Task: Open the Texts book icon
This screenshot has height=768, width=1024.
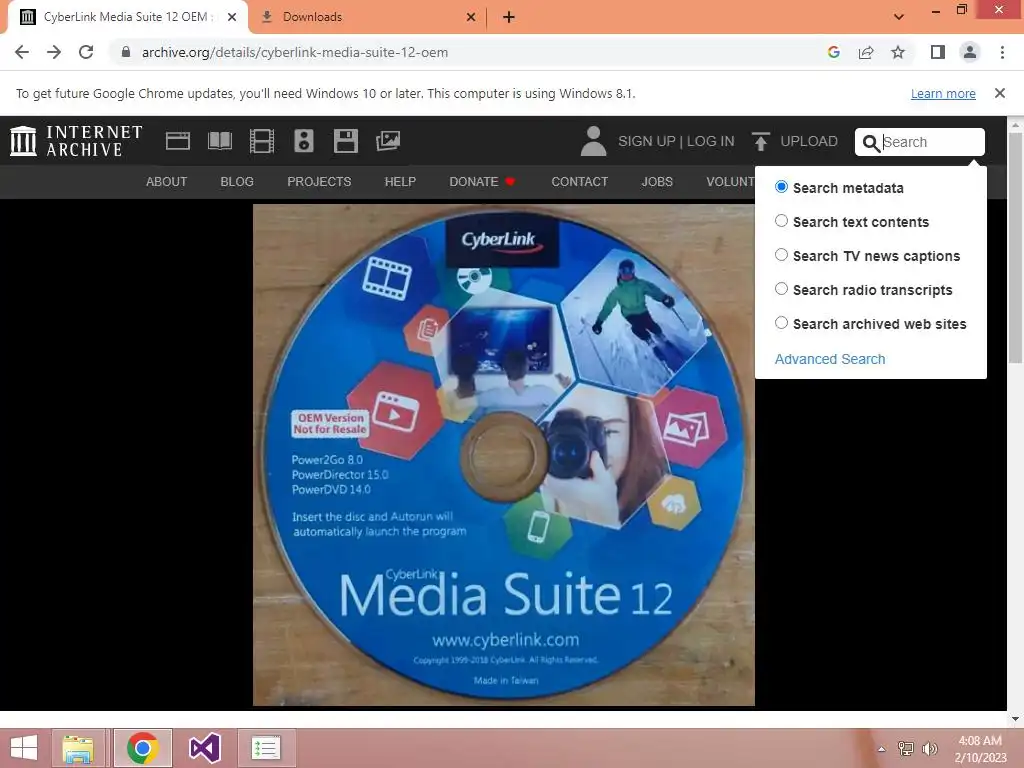Action: 219,141
